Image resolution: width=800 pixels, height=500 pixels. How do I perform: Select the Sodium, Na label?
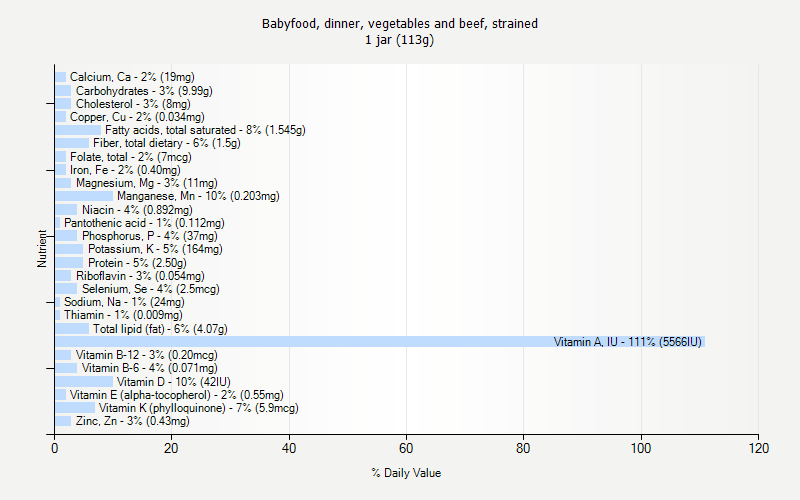point(124,302)
